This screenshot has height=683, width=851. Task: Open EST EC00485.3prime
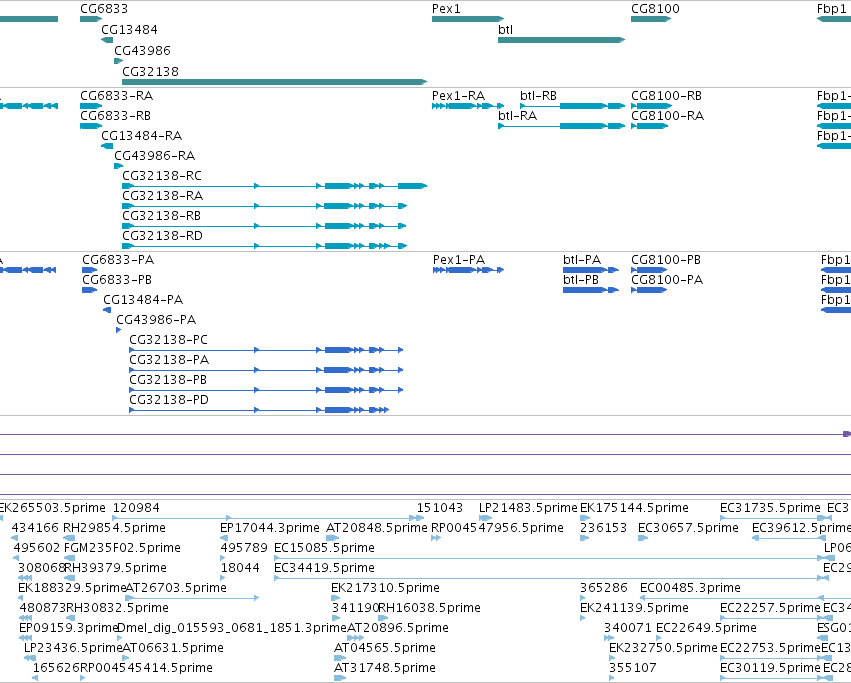click(690, 589)
